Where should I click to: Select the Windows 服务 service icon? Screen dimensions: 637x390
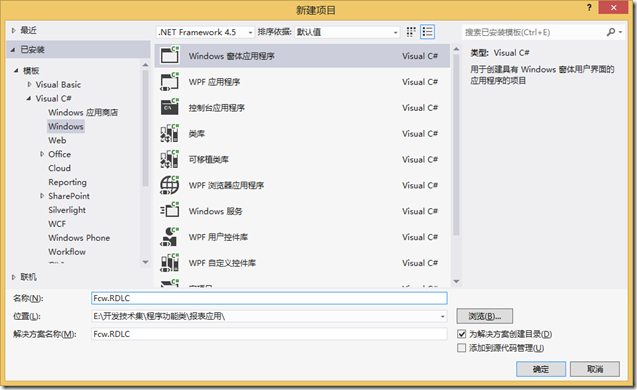coord(170,211)
